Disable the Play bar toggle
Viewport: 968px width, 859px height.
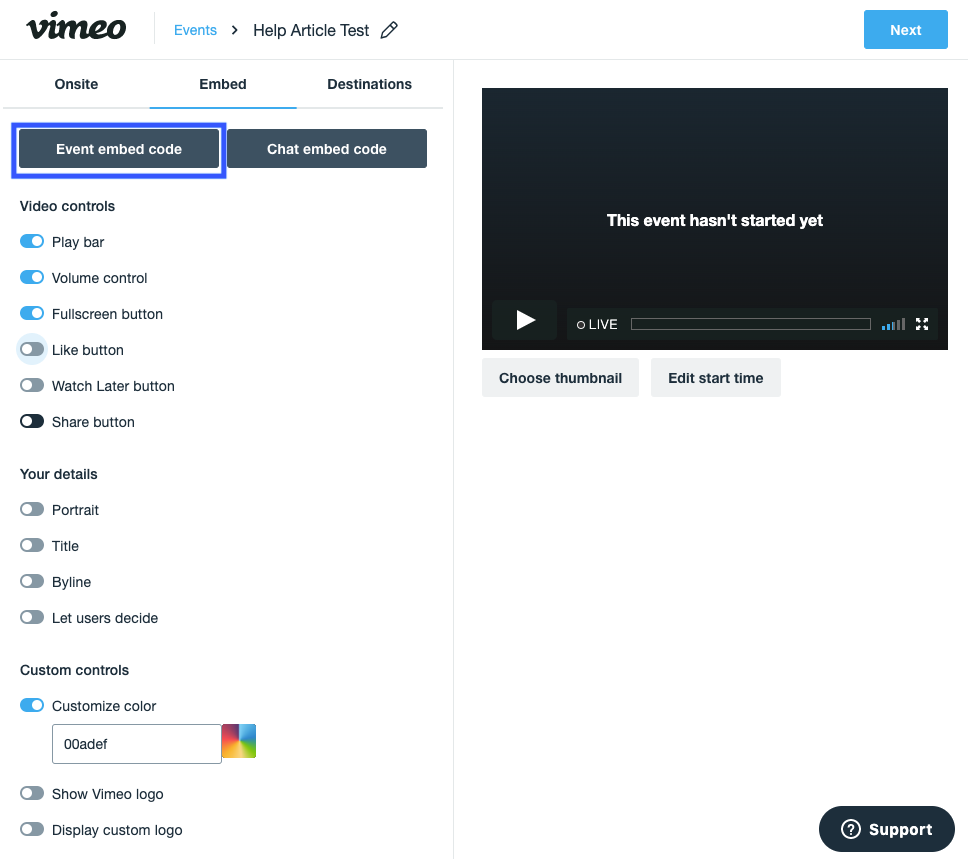[x=32, y=242]
